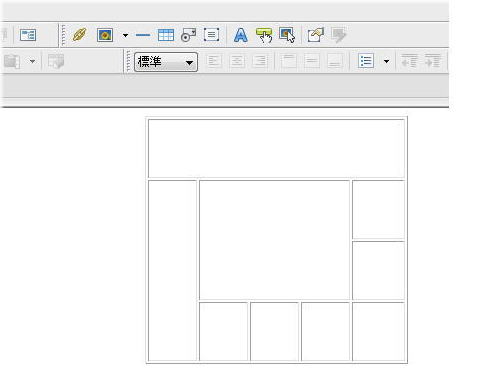This screenshot has height=373, width=494.
Task: Insert a horizontal line
Action: 143,35
